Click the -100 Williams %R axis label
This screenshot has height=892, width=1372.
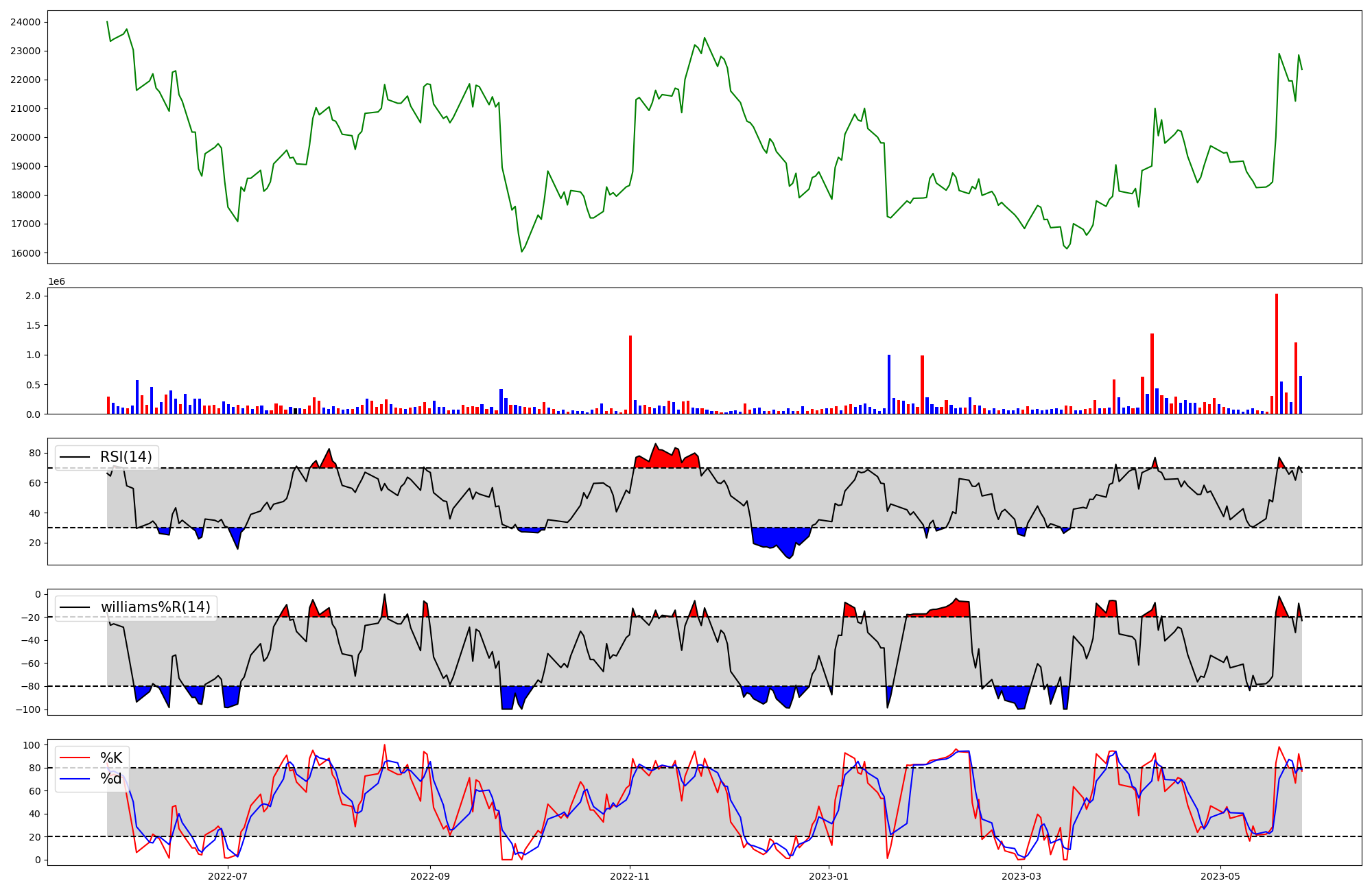pyautogui.click(x=29, y=709)
